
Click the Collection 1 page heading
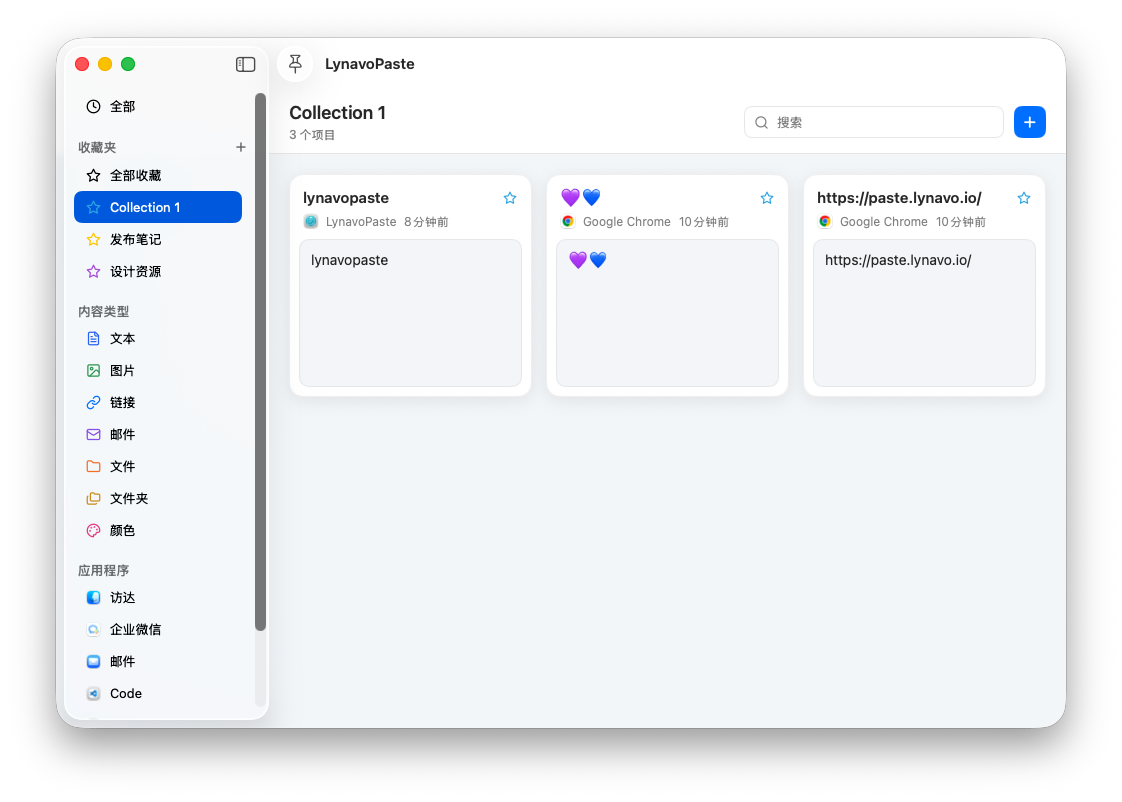(x=338, y=113)
